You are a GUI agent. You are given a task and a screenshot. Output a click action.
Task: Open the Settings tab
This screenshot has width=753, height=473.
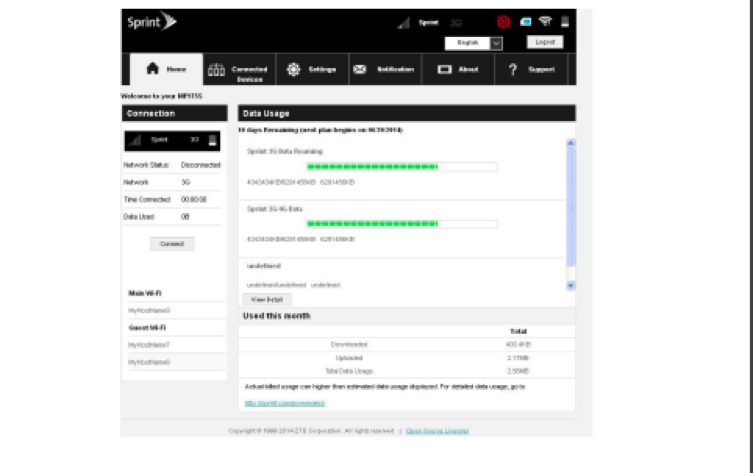click(311, 69)
